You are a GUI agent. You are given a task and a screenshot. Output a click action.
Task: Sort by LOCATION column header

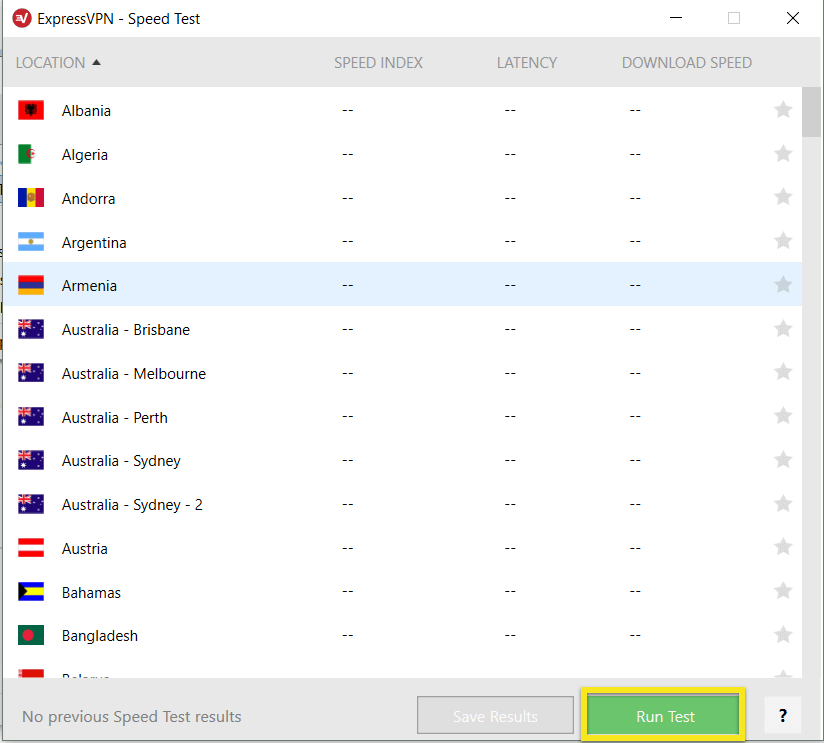[x=50, y=63]
